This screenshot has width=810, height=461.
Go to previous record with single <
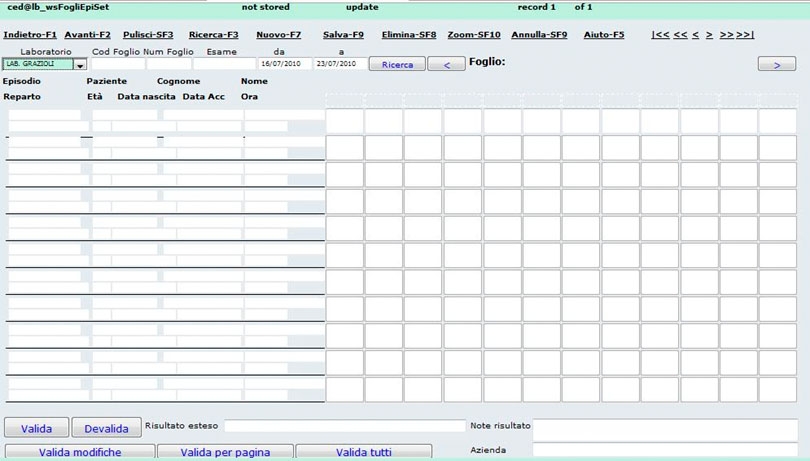(x=695, y=35)
